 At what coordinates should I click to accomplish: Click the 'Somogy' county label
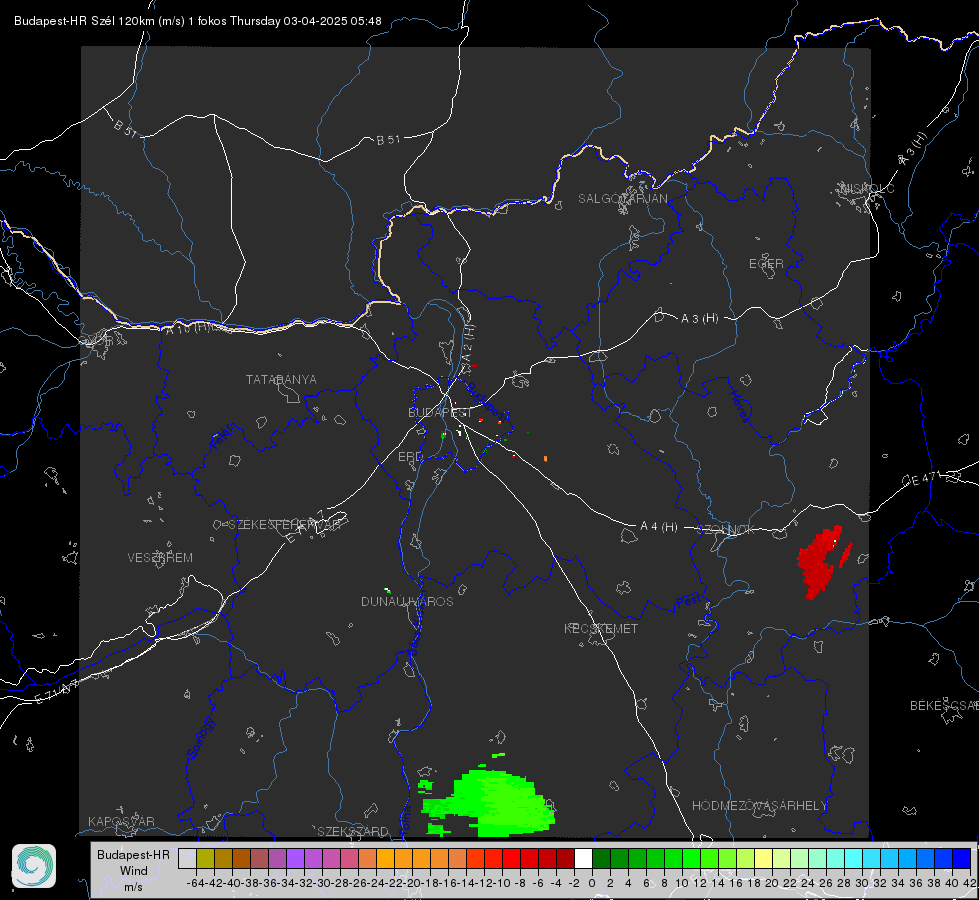pyautogui.click(x=200, y=738)
